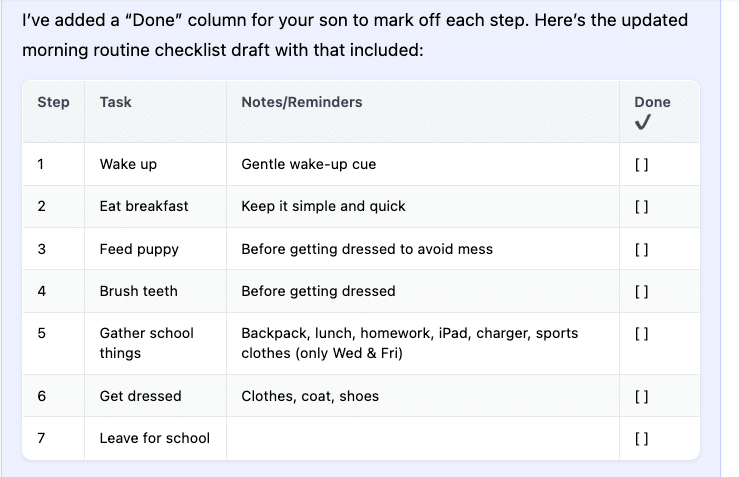This screenshot has height=477, width=739.
Task: Check the Done box for Brush teeth
Action: coord(642,292)
